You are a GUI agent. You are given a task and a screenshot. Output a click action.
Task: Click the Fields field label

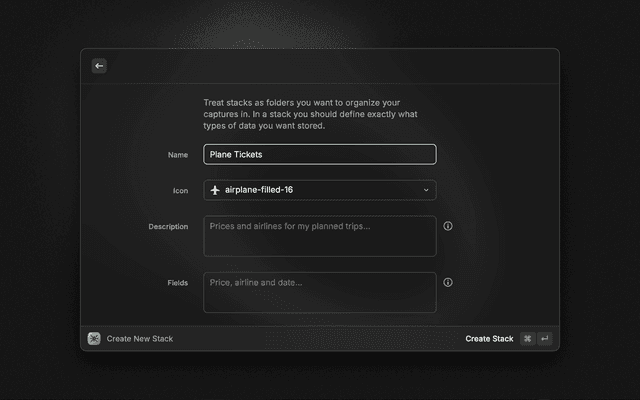[177, 283]
